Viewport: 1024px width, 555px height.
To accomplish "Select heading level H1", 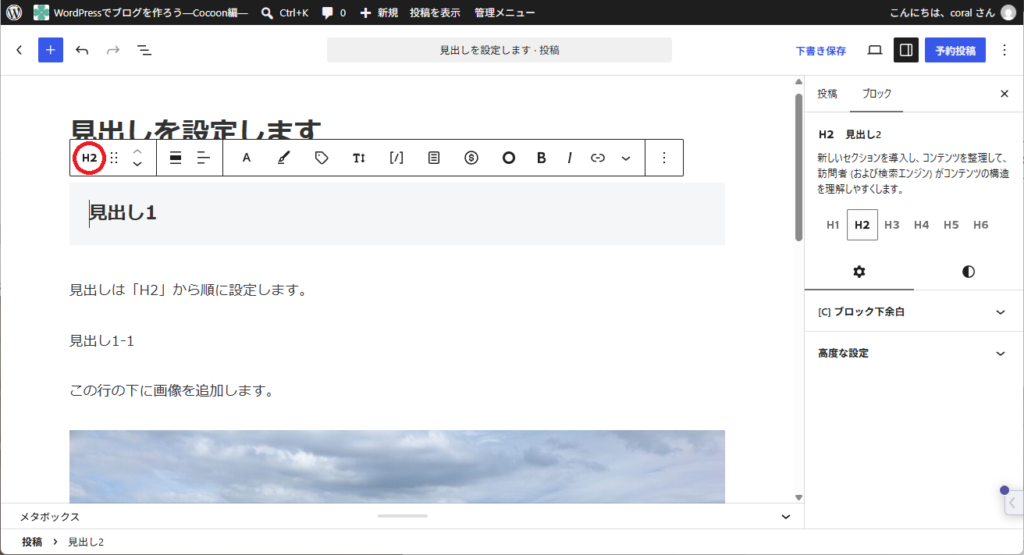I will tap(833, 225).
